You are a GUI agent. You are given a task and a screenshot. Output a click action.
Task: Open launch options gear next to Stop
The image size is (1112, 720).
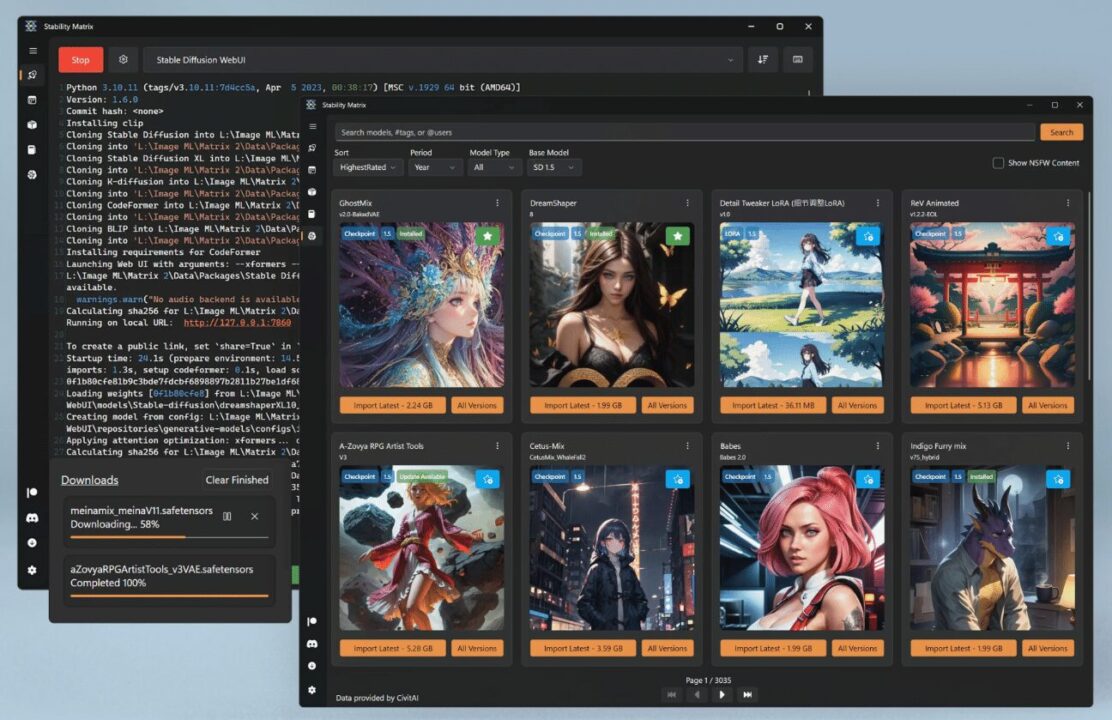(123, 60)
